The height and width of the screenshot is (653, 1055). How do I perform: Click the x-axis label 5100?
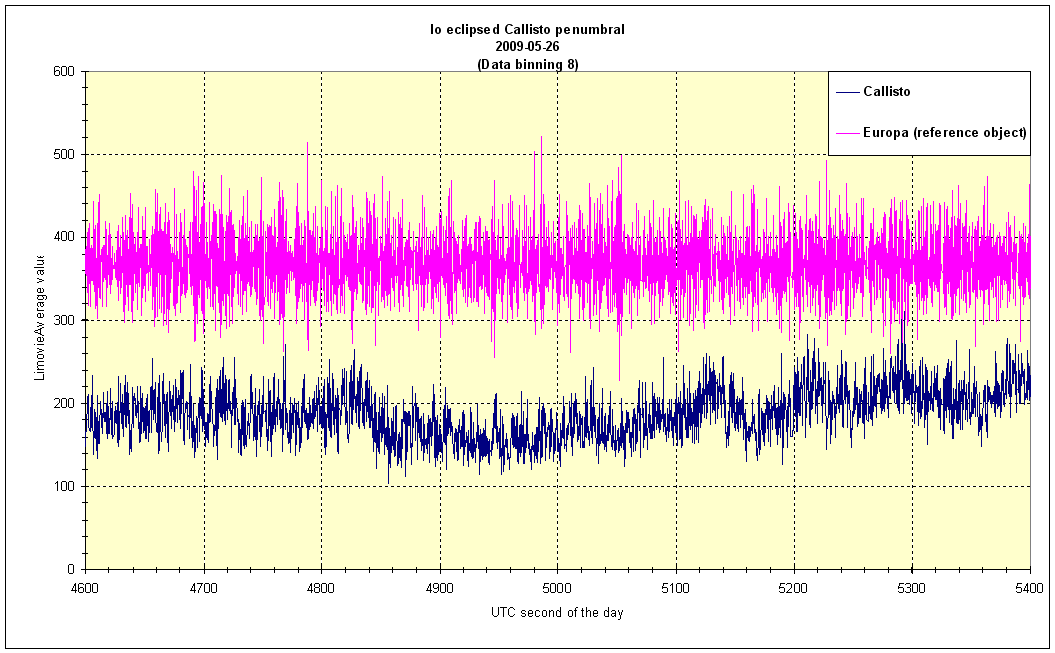click(x=676, y=588)
